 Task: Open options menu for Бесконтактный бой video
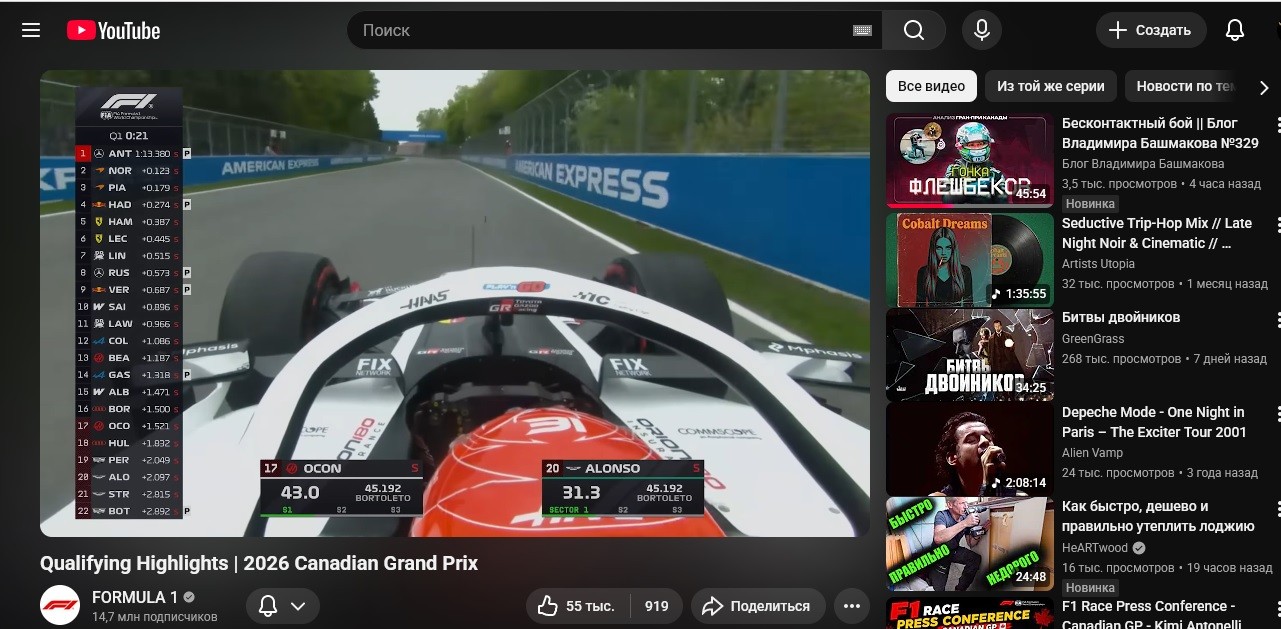[x=1277, y=125]
